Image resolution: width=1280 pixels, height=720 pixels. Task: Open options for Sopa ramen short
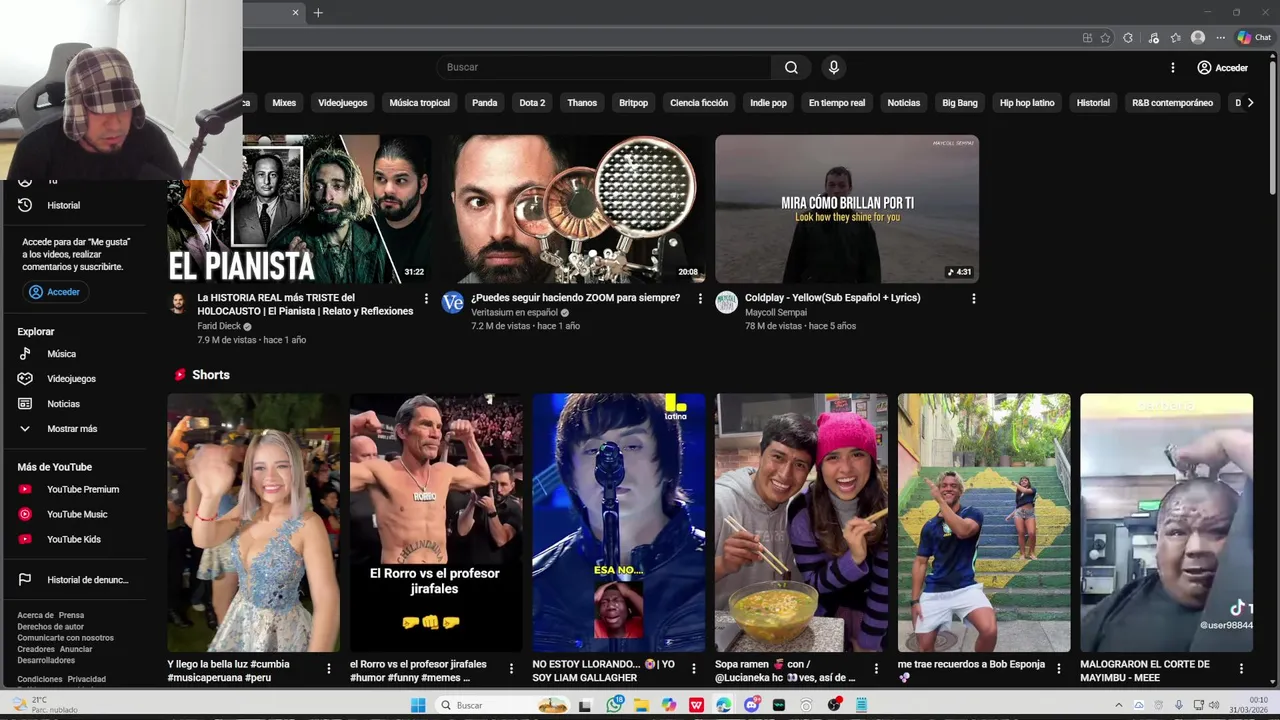877,668
